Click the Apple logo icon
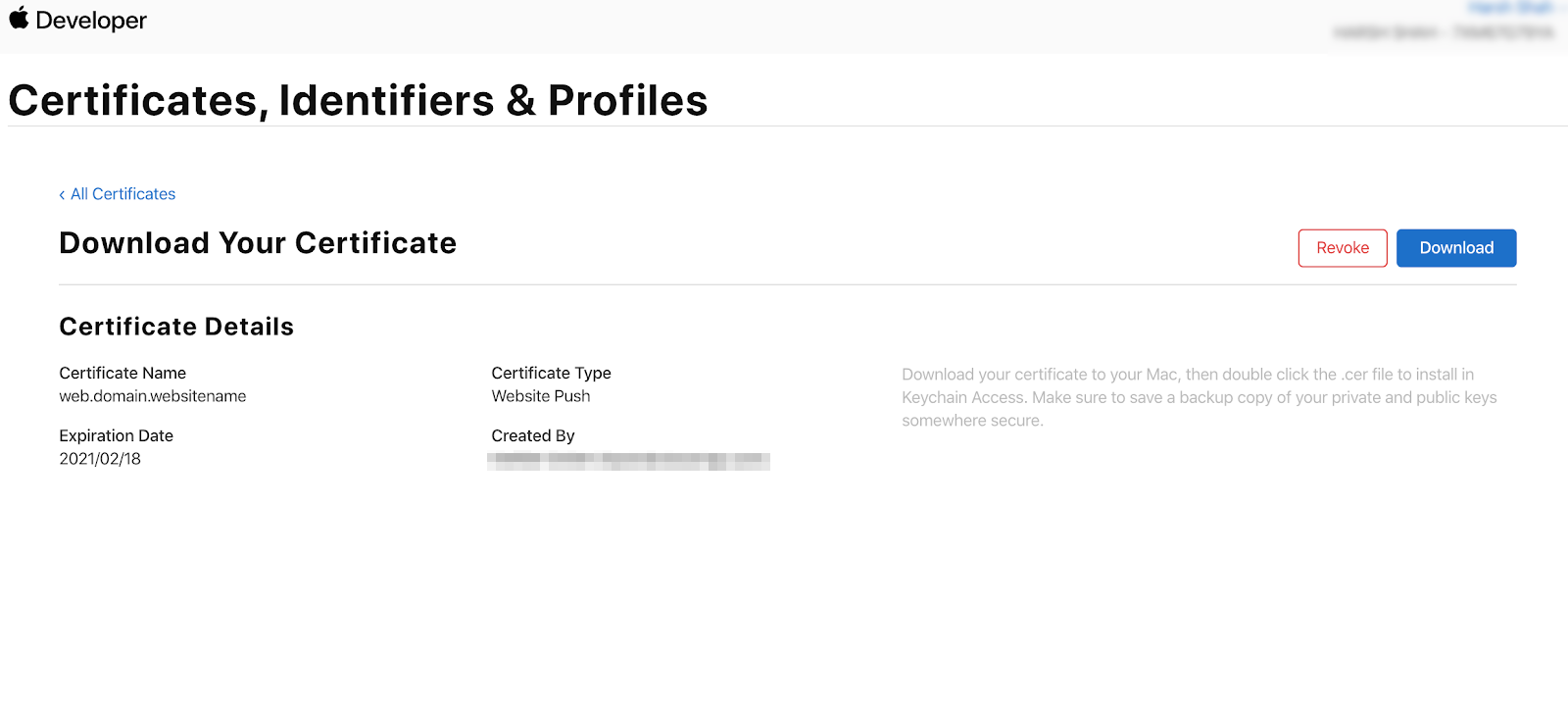1568x710 pixels. [x=19, y=18]
